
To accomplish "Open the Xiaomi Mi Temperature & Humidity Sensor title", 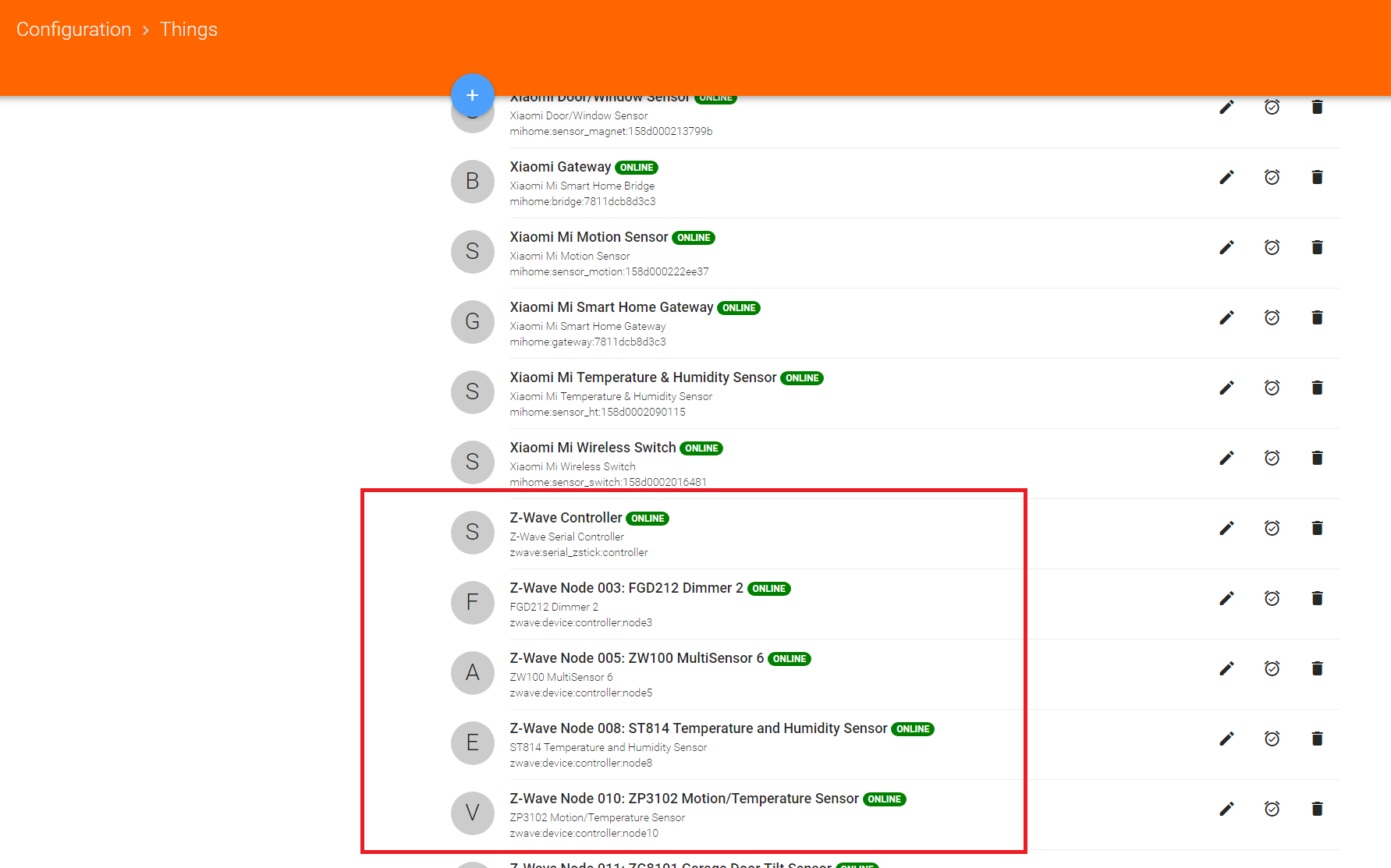I will (643, 377).
